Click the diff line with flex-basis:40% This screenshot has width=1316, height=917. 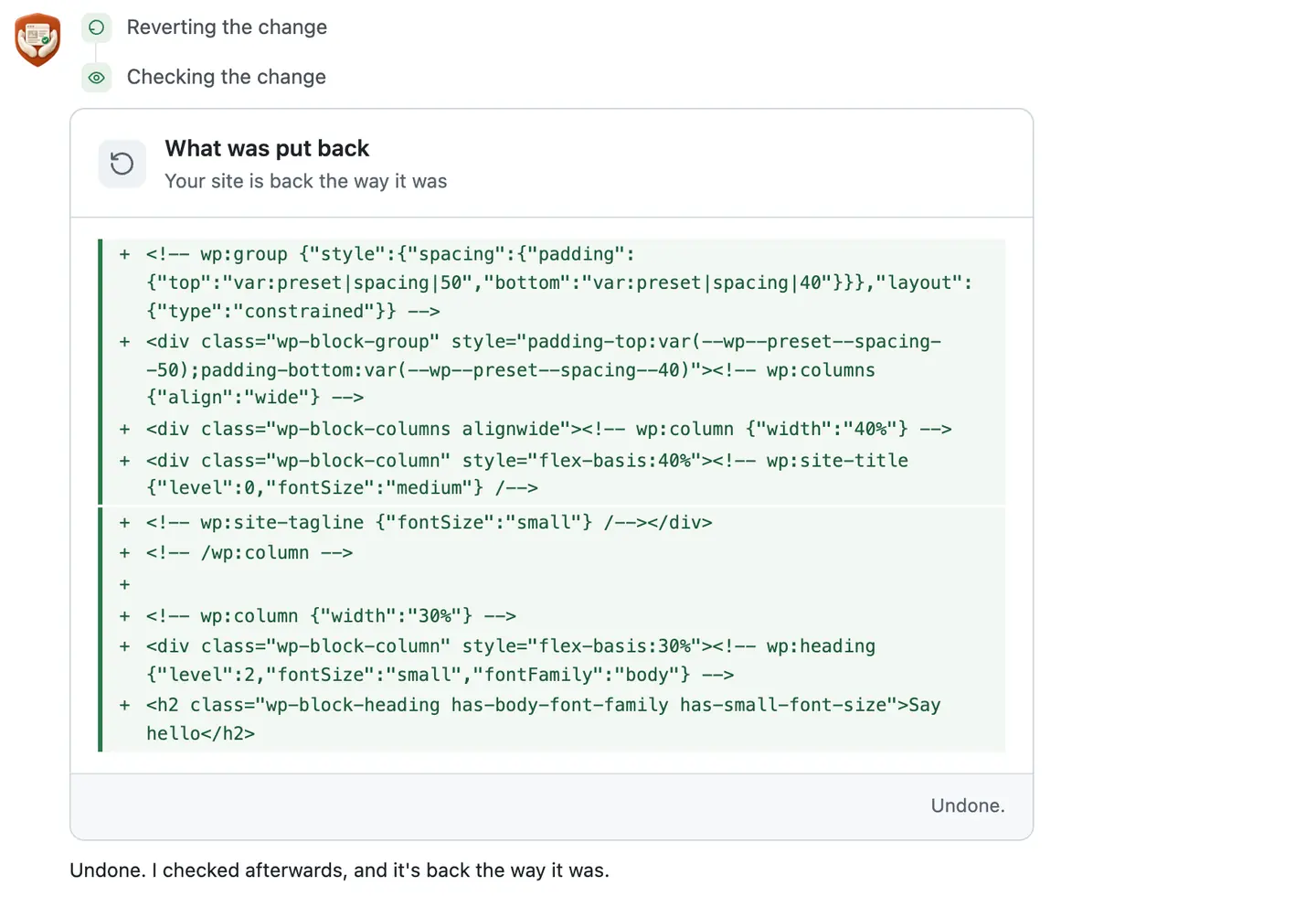554,474
